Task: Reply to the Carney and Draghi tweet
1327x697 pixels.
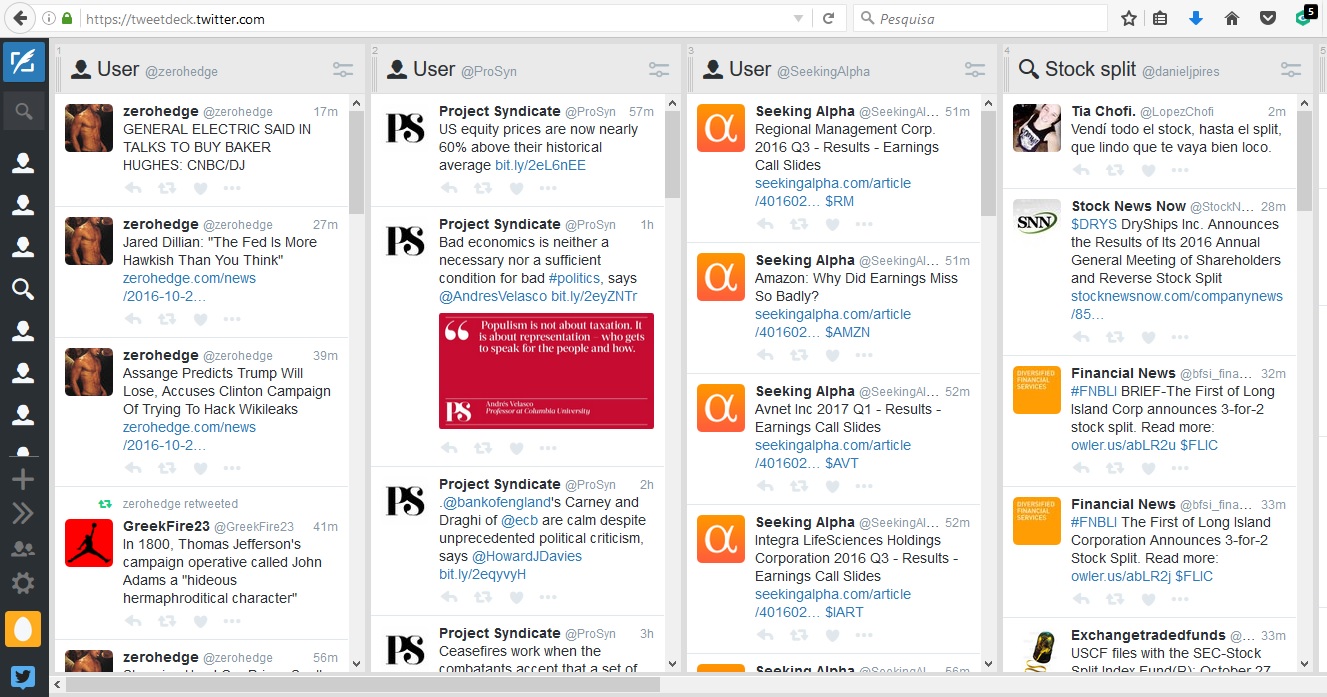Action: (449, 597)
